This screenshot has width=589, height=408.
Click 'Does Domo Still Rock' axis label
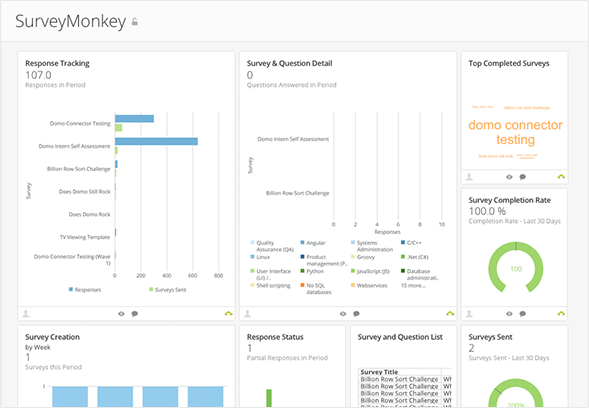85,192
